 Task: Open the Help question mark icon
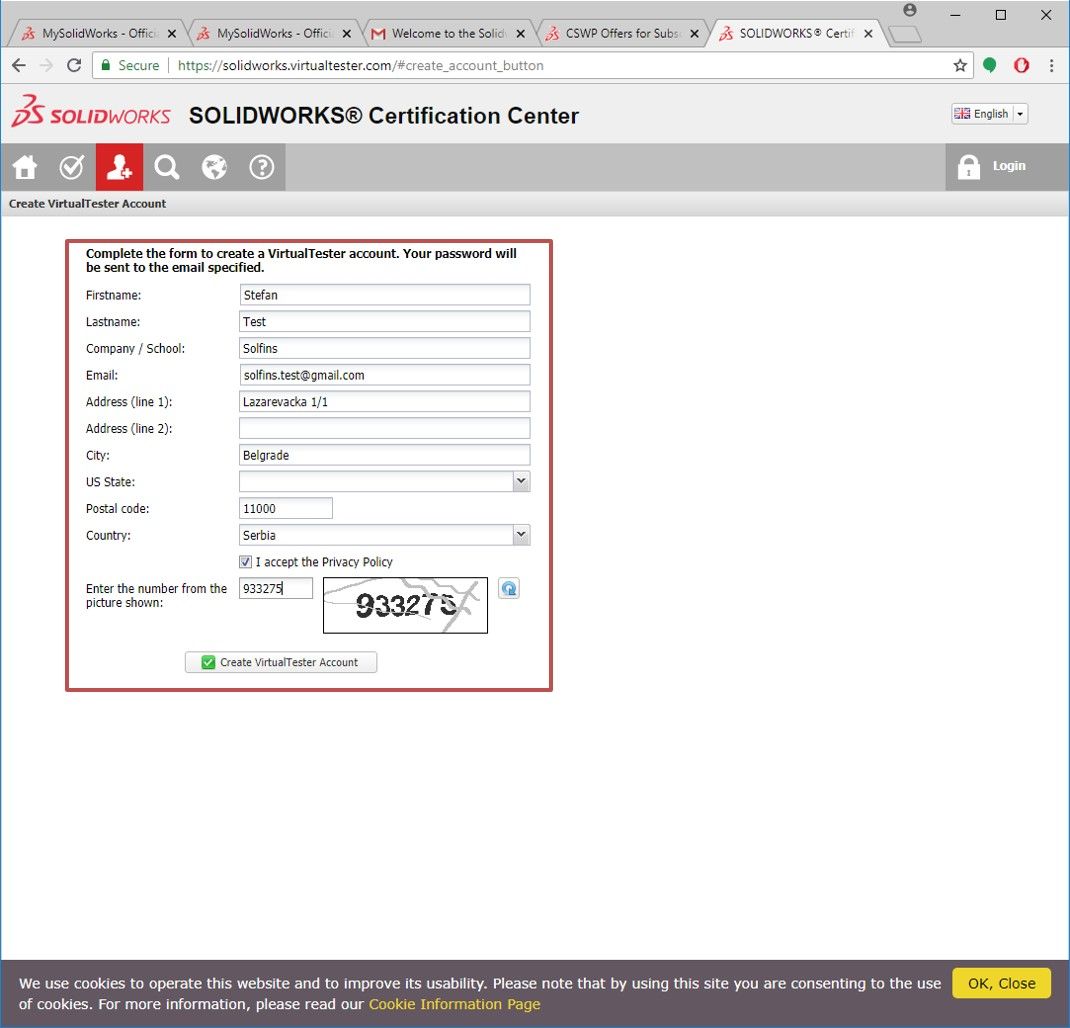tap(261, 166)
